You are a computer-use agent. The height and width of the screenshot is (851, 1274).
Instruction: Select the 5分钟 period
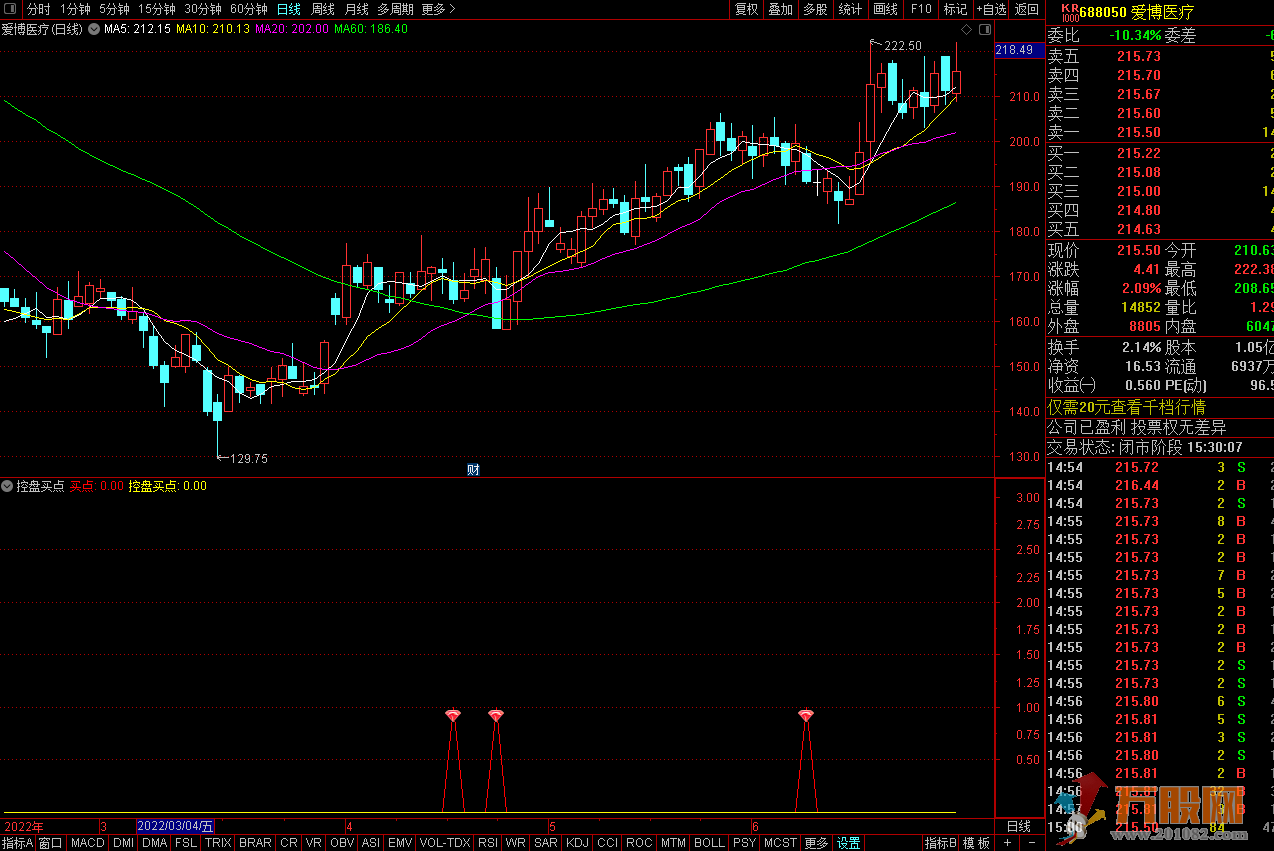tap(114, 9)
